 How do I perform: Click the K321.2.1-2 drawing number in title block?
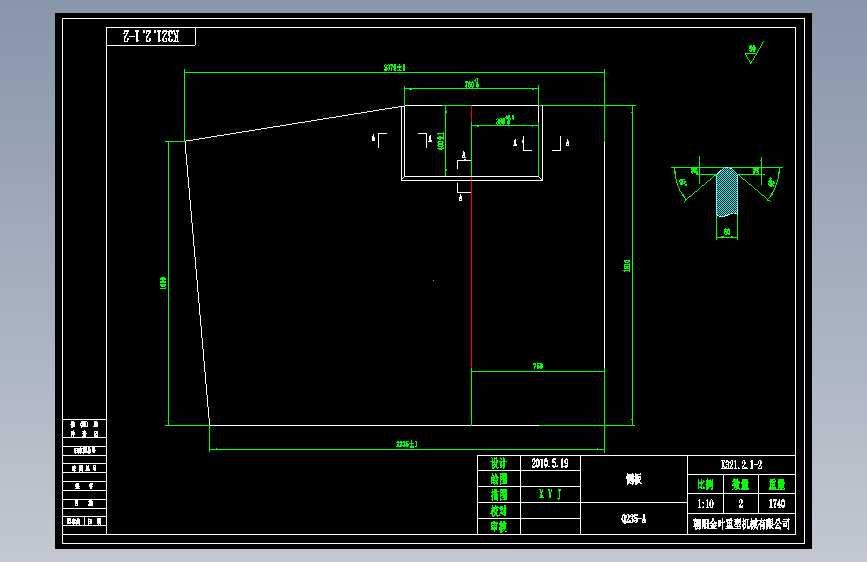(741, 465)
